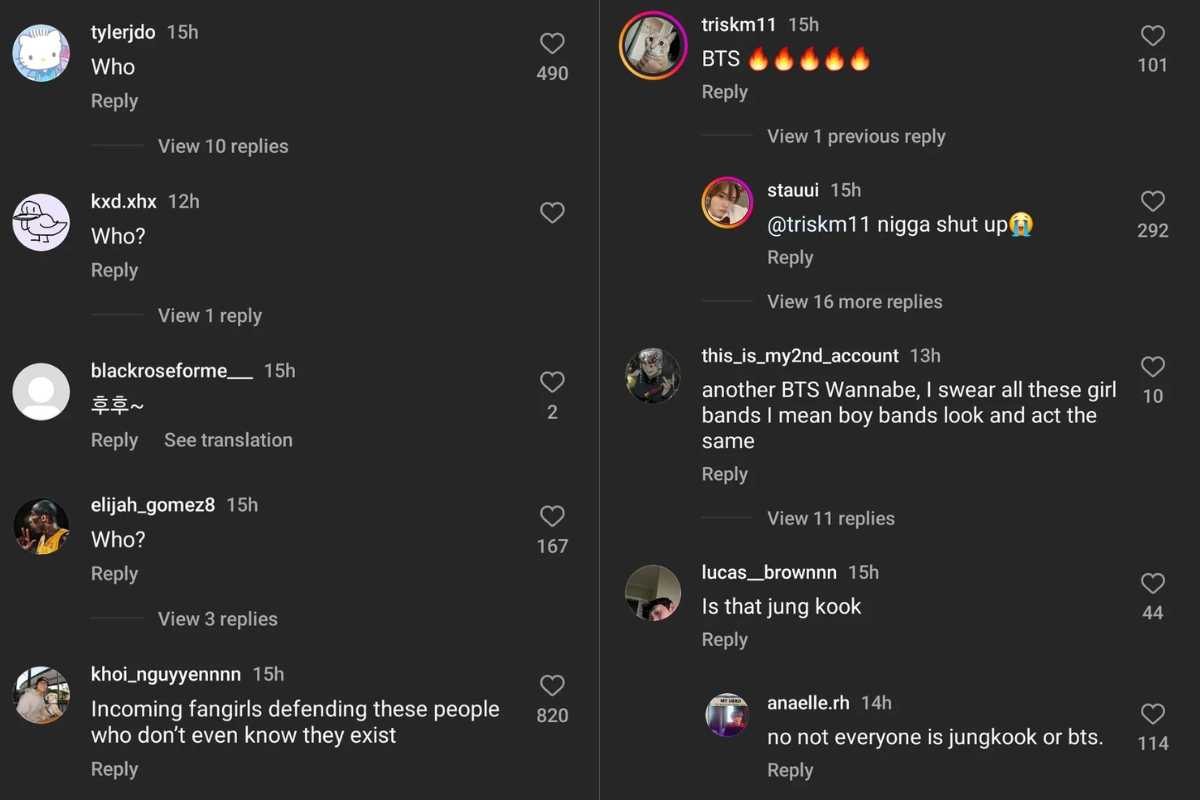Tap heart on kxd.xhx's comment
Viewport: 1200px width, 800px height.
click(x=552, y=212)
